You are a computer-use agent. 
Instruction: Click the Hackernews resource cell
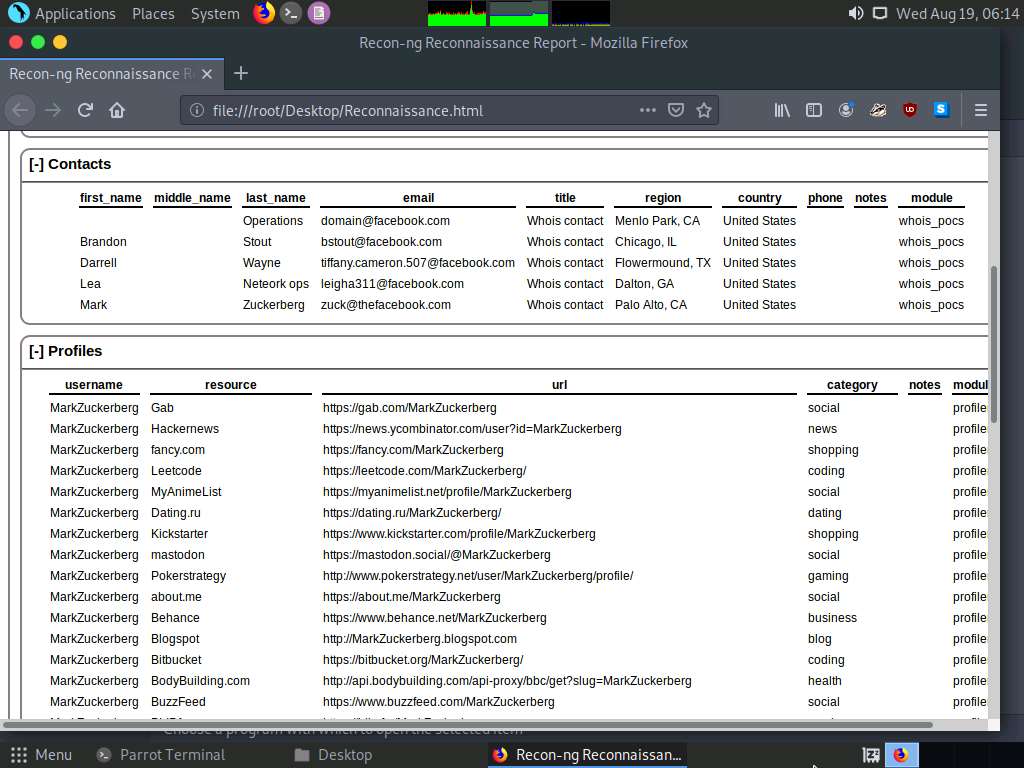[x=185, y=429]
